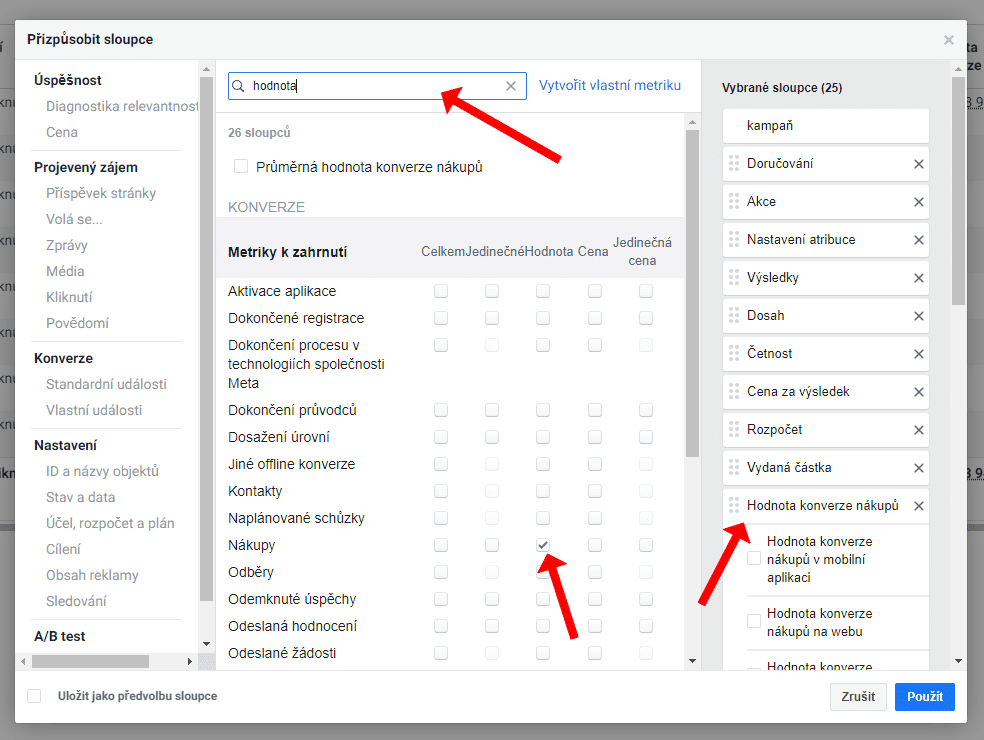This screenshot has height=740, width=984.
Task: Check Hodnota konverze nákupů na webu
Action: click(x=755, y=622)
